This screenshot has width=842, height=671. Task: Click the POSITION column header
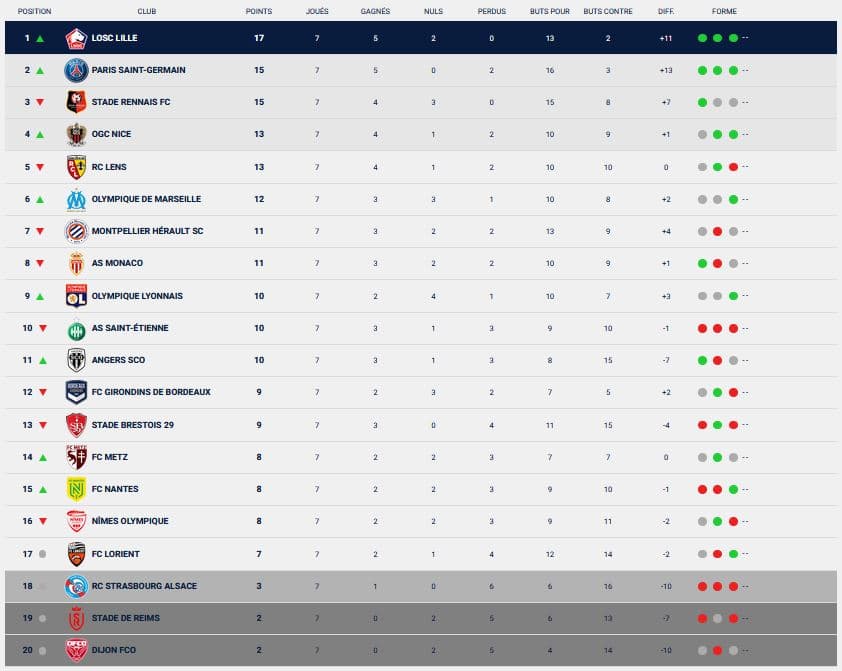[x=34, y=11]
